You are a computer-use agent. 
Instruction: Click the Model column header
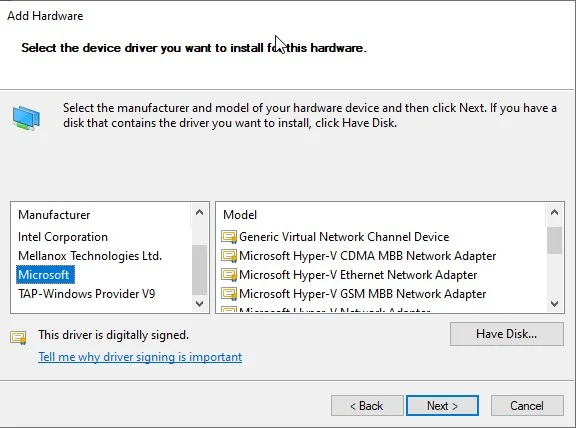[240, 215]
